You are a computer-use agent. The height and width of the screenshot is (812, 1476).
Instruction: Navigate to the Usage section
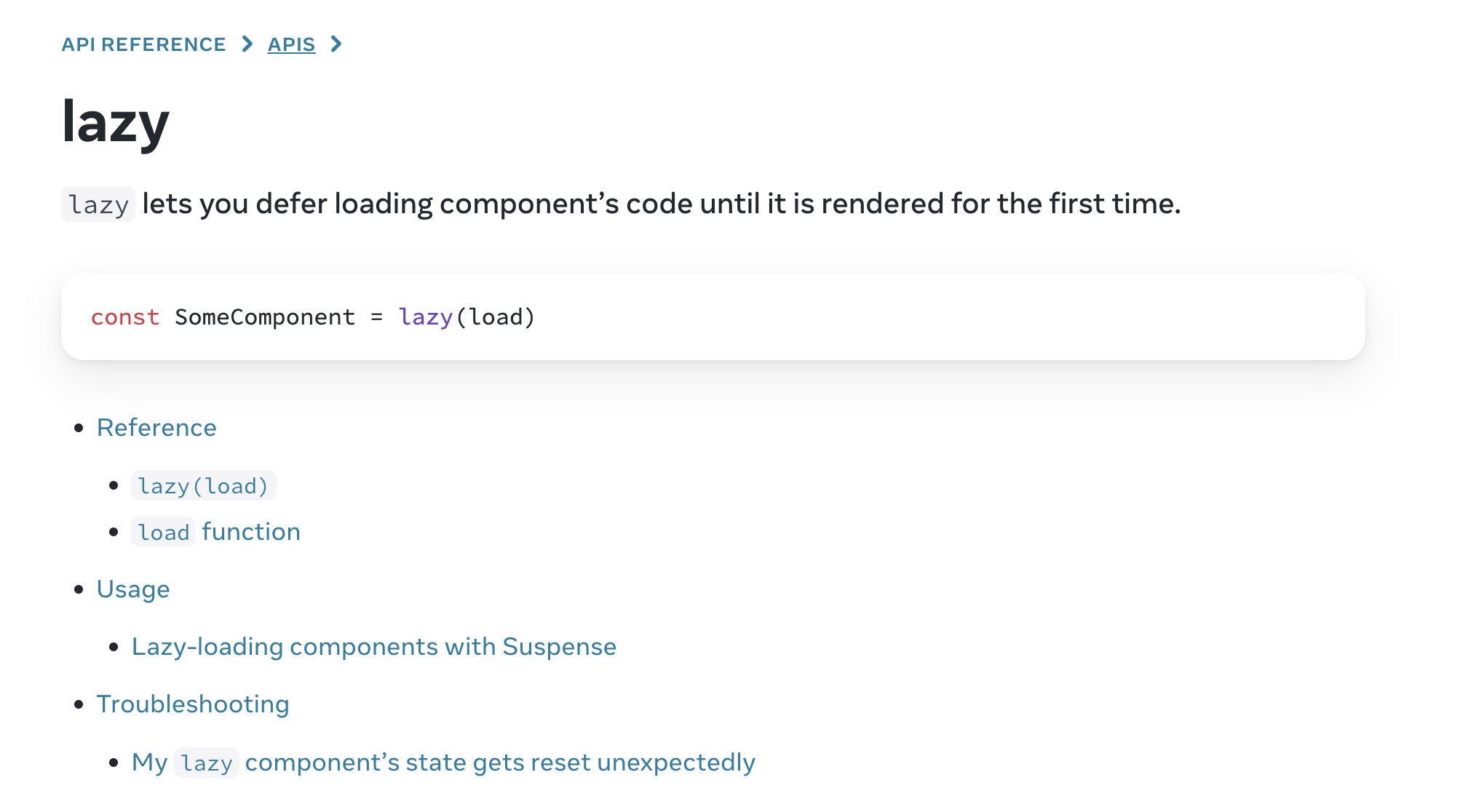coord(133,589)
